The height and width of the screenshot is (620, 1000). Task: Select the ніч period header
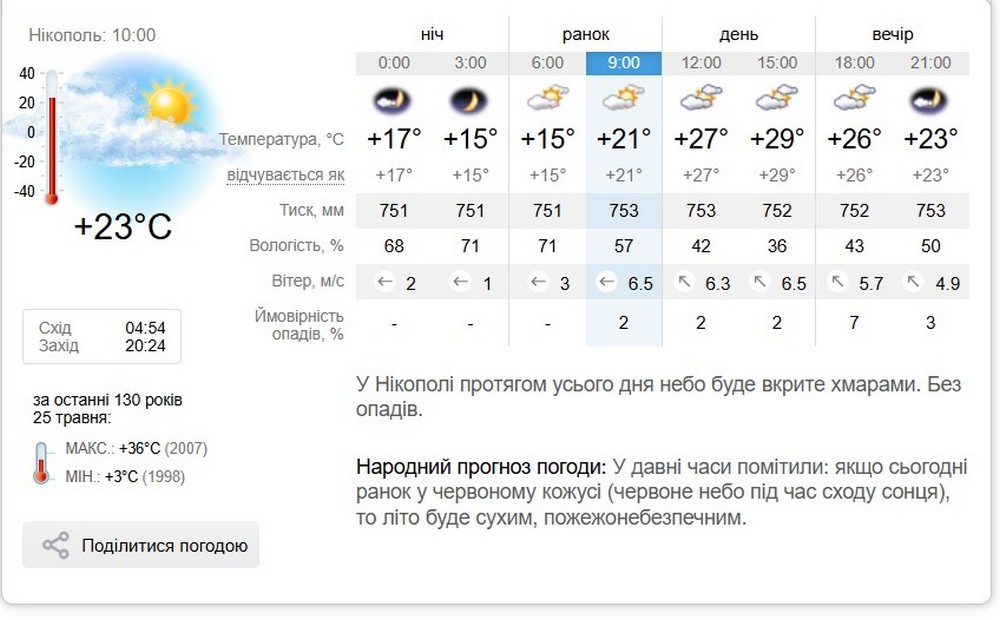point(432,34)
